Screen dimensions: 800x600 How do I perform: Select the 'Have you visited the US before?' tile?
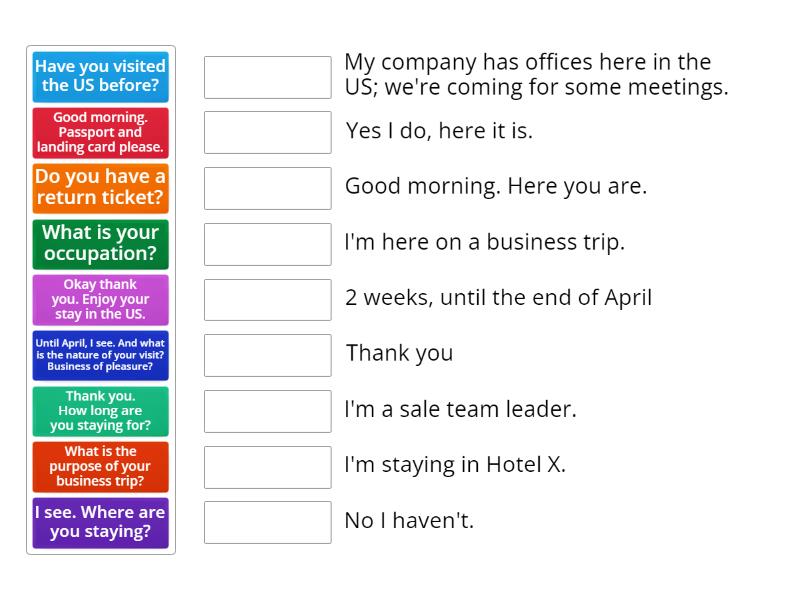pyautogui.click(x=100, y=76)
